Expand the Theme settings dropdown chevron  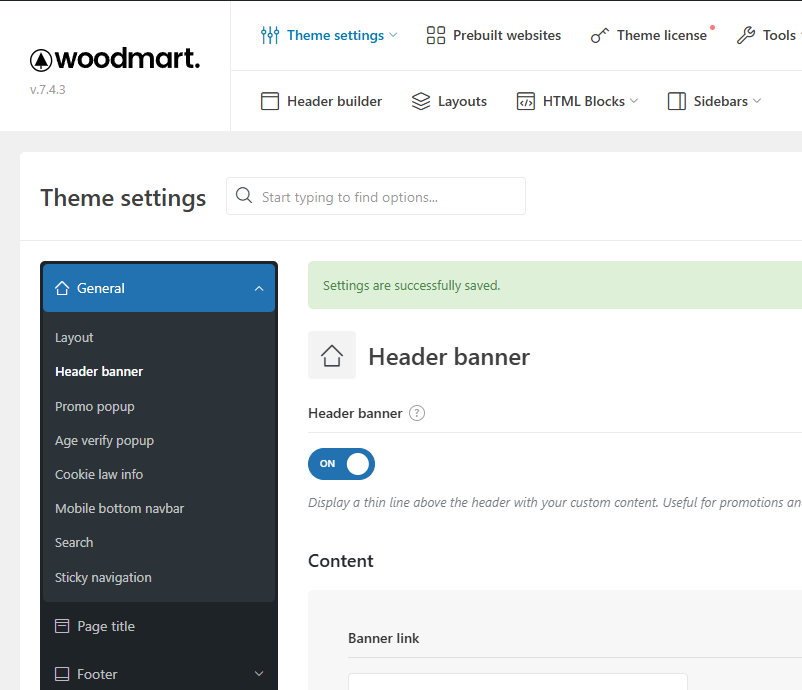(393, 35)
